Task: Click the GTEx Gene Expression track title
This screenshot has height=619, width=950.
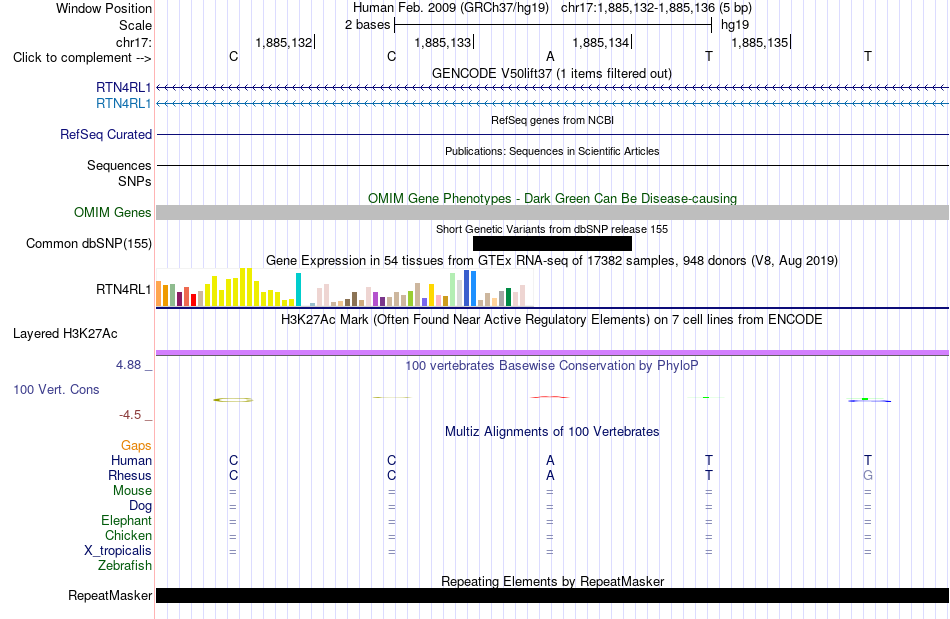Action: pyautogui.click(x=552, y=260)
